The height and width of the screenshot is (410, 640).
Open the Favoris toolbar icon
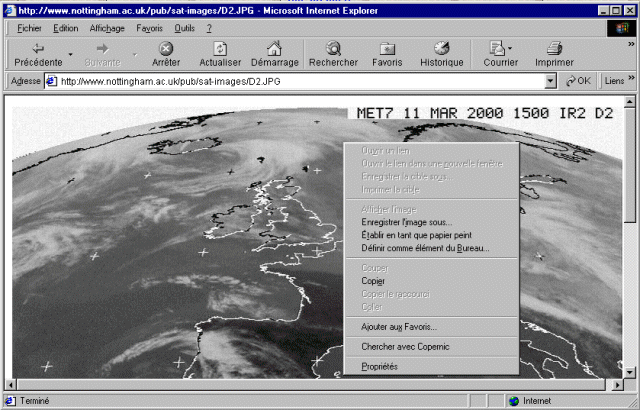pyautogui.click(x=387, y=48)
